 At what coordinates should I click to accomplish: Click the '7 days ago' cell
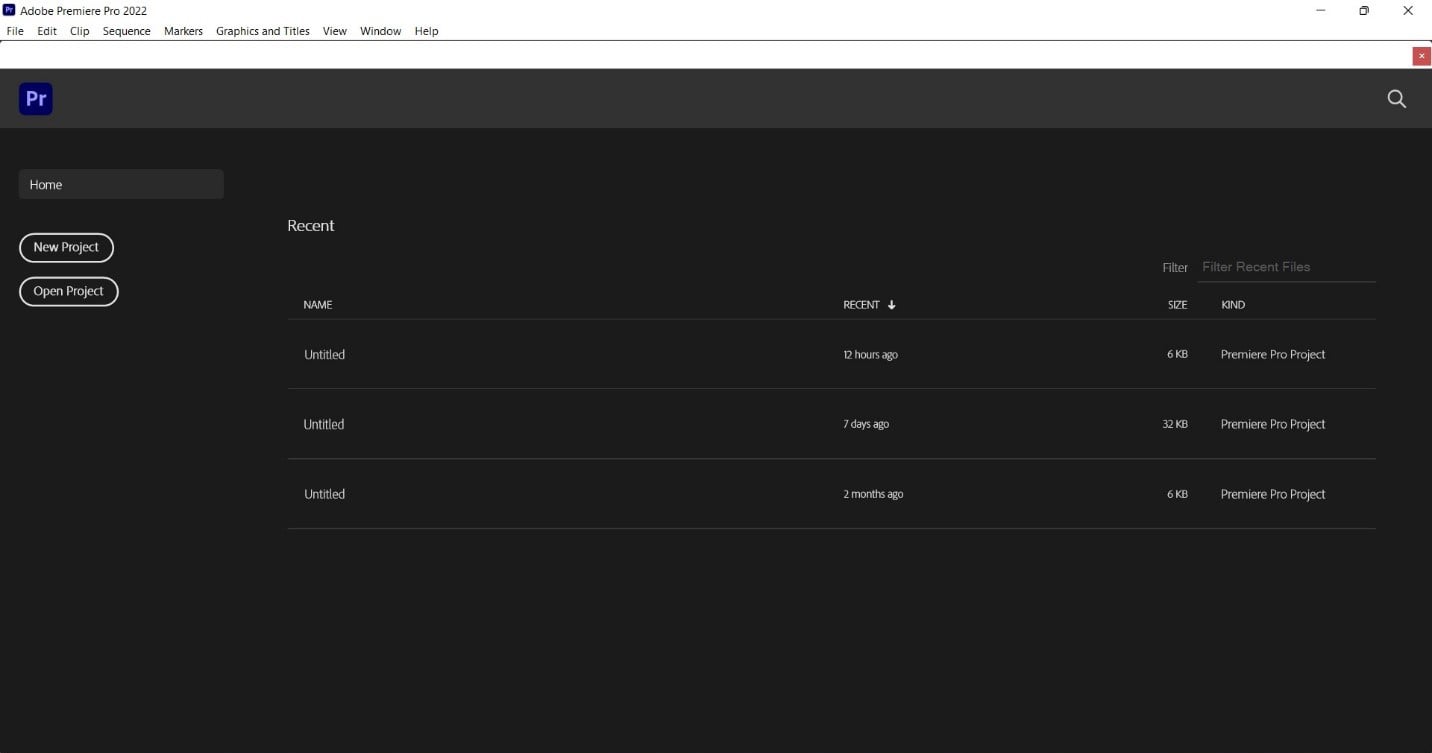pos(866,424)
